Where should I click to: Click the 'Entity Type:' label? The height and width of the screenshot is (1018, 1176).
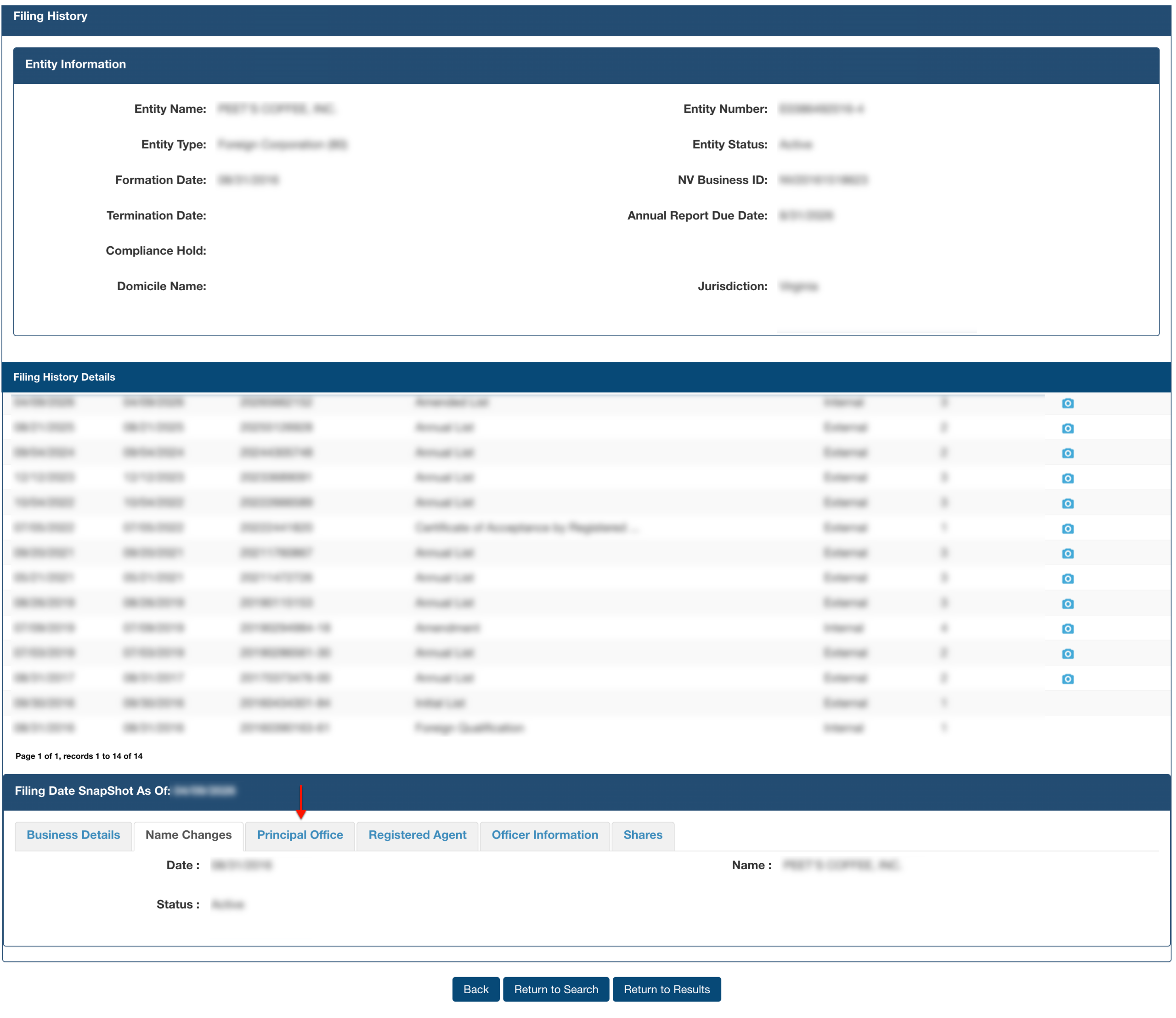pos(173,144)
